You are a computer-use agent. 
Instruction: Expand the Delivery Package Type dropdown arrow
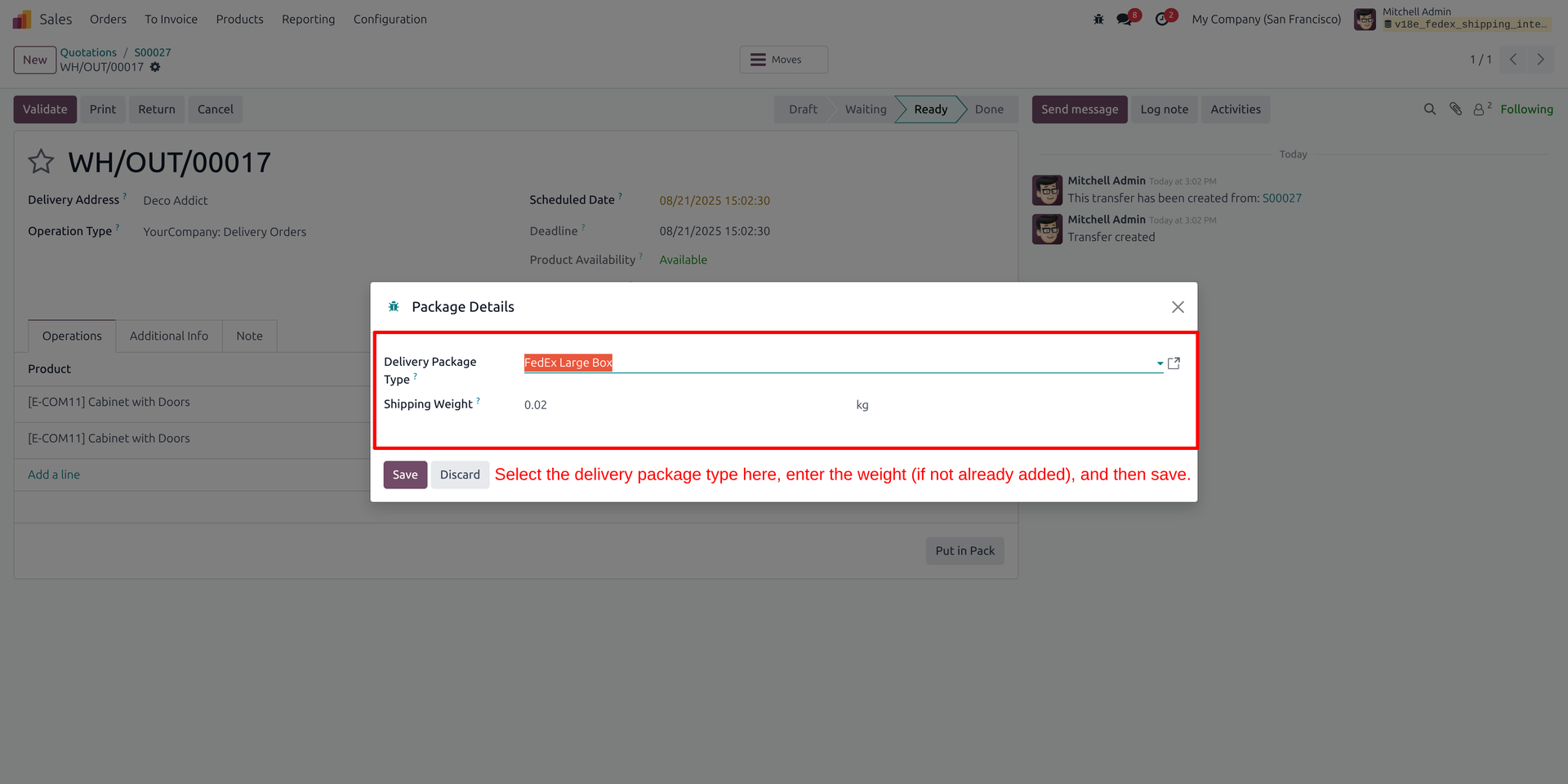point(1160,363)
